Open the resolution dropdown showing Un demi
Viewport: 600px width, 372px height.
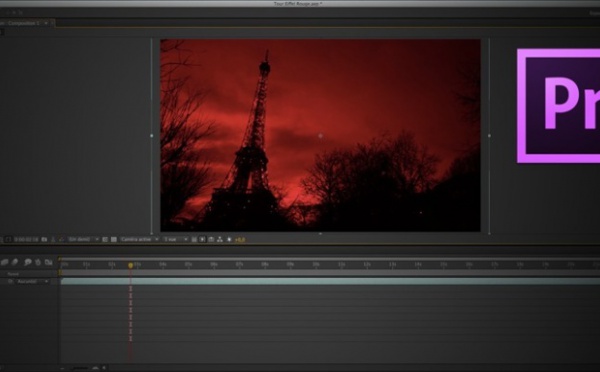click(83, 239)
